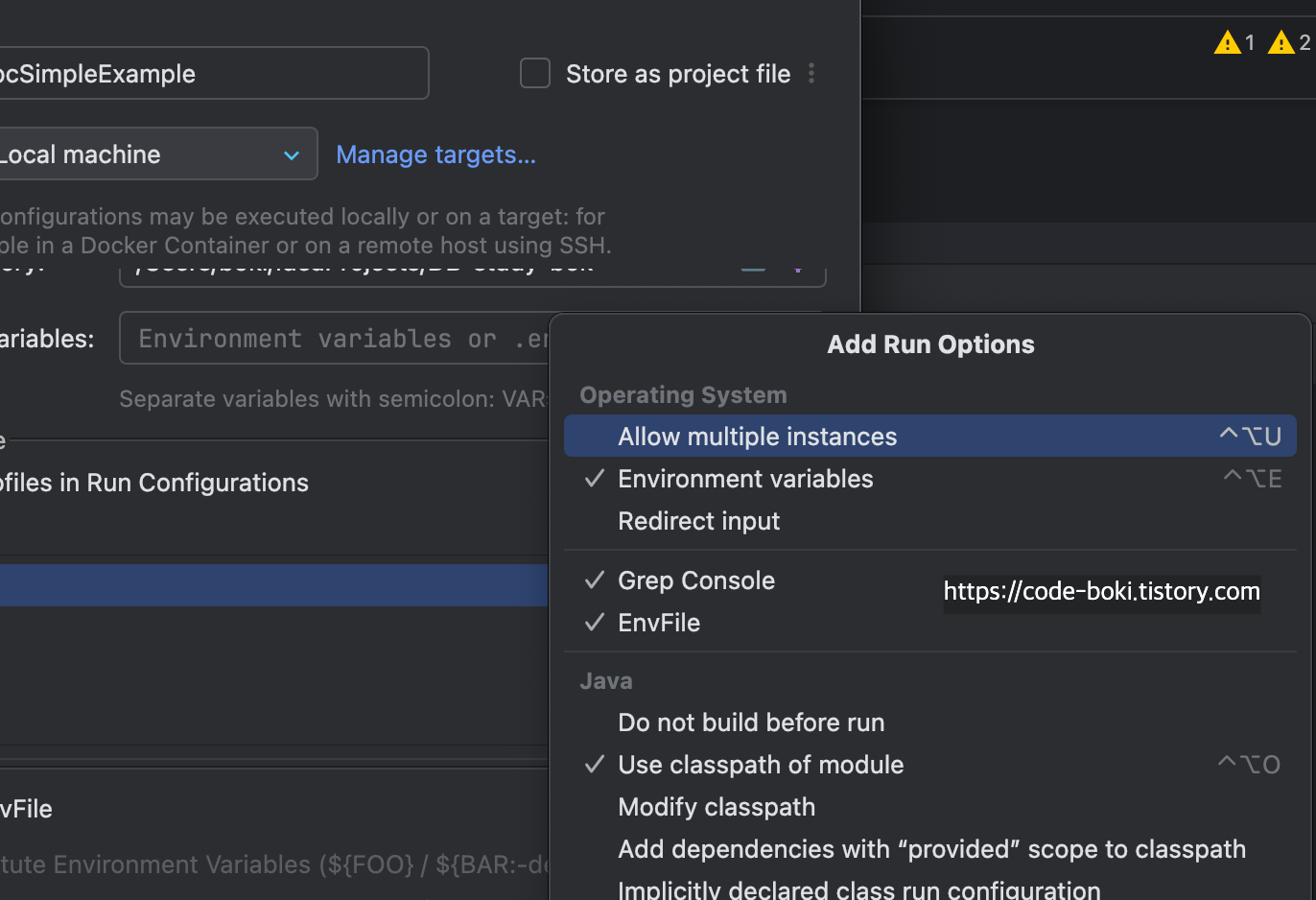Click the code-boki.tistory.com watermark link
Screen dimensions: 1316x900
pyautogui.click(x=1101, y=592)
